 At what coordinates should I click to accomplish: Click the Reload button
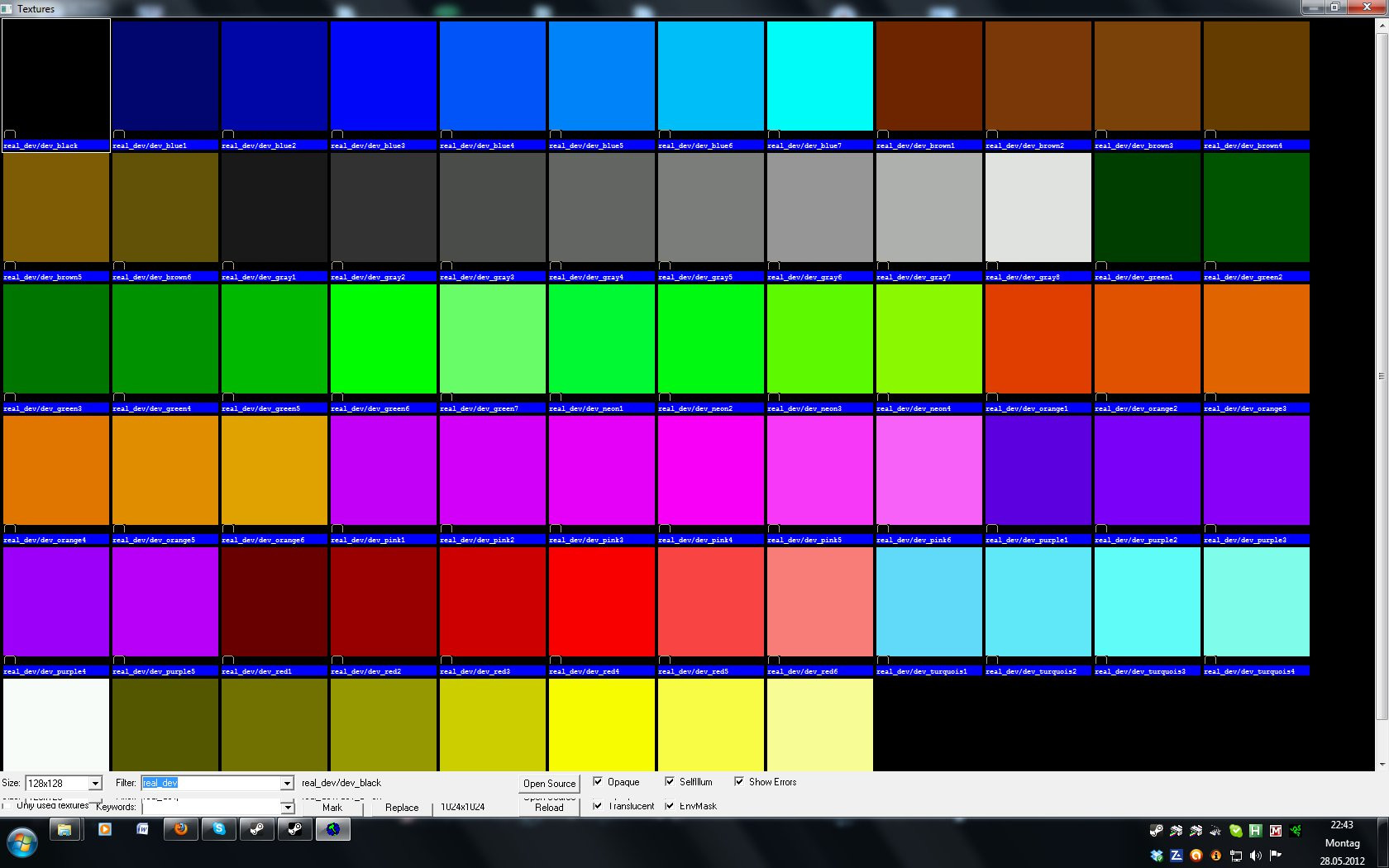click(x=549, y=808)
